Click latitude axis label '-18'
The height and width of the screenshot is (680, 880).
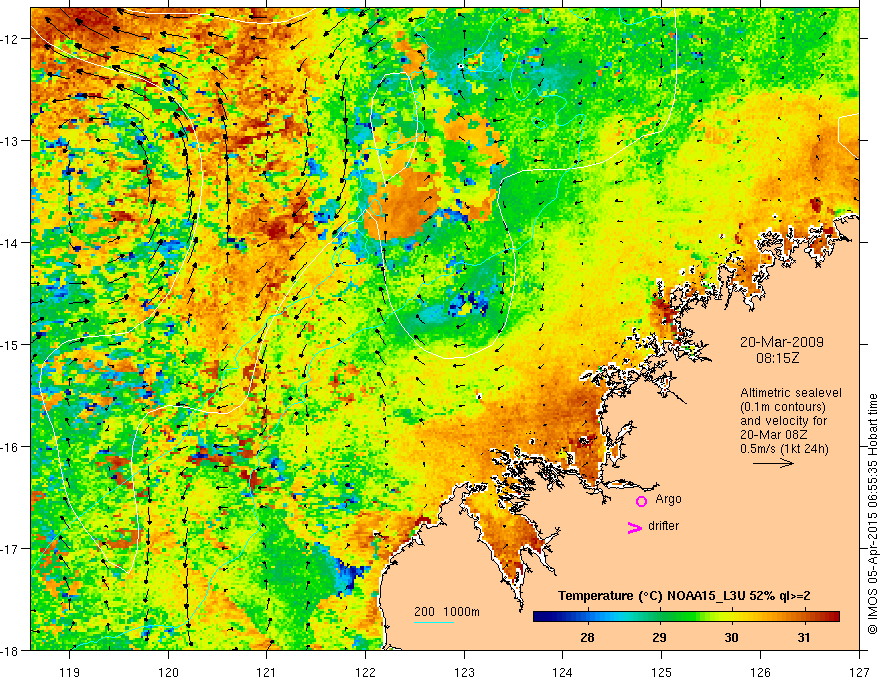point(11,651)
